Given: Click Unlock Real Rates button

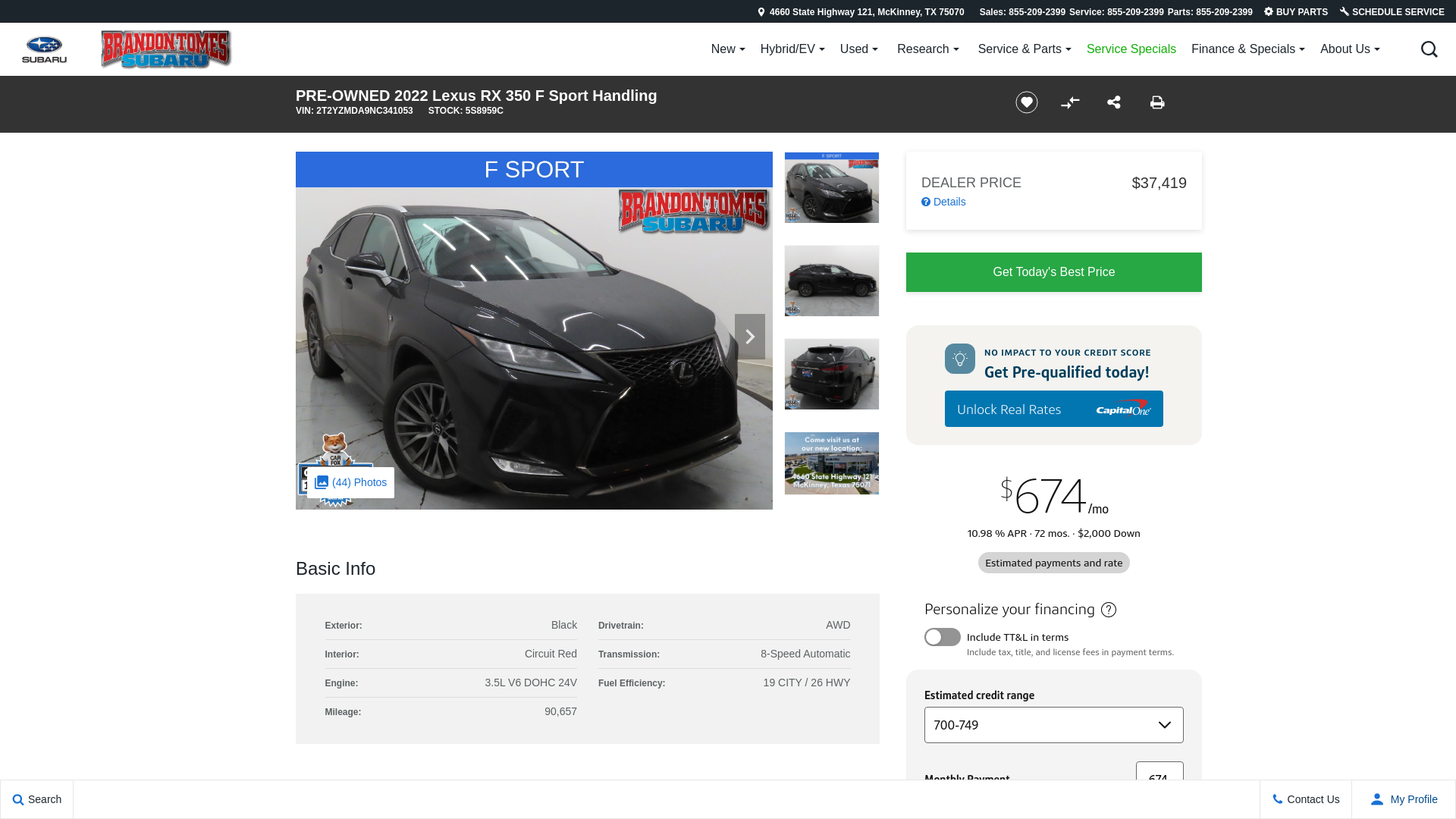Looking at the screenshot, I should 1054,409.
